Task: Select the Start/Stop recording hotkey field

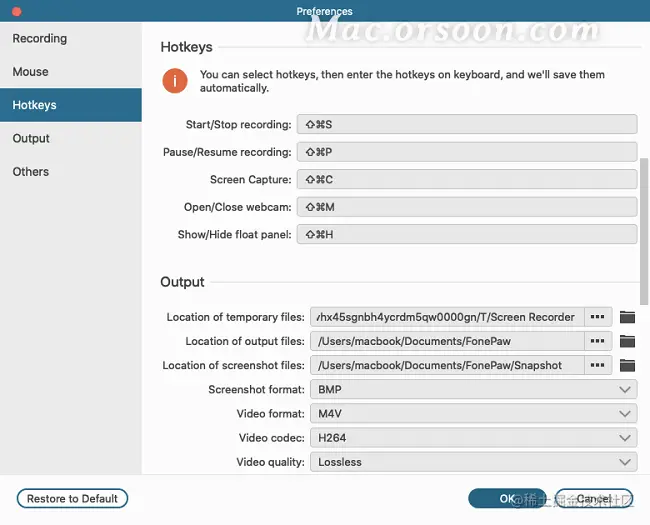Action: click(x=467, y=124)
